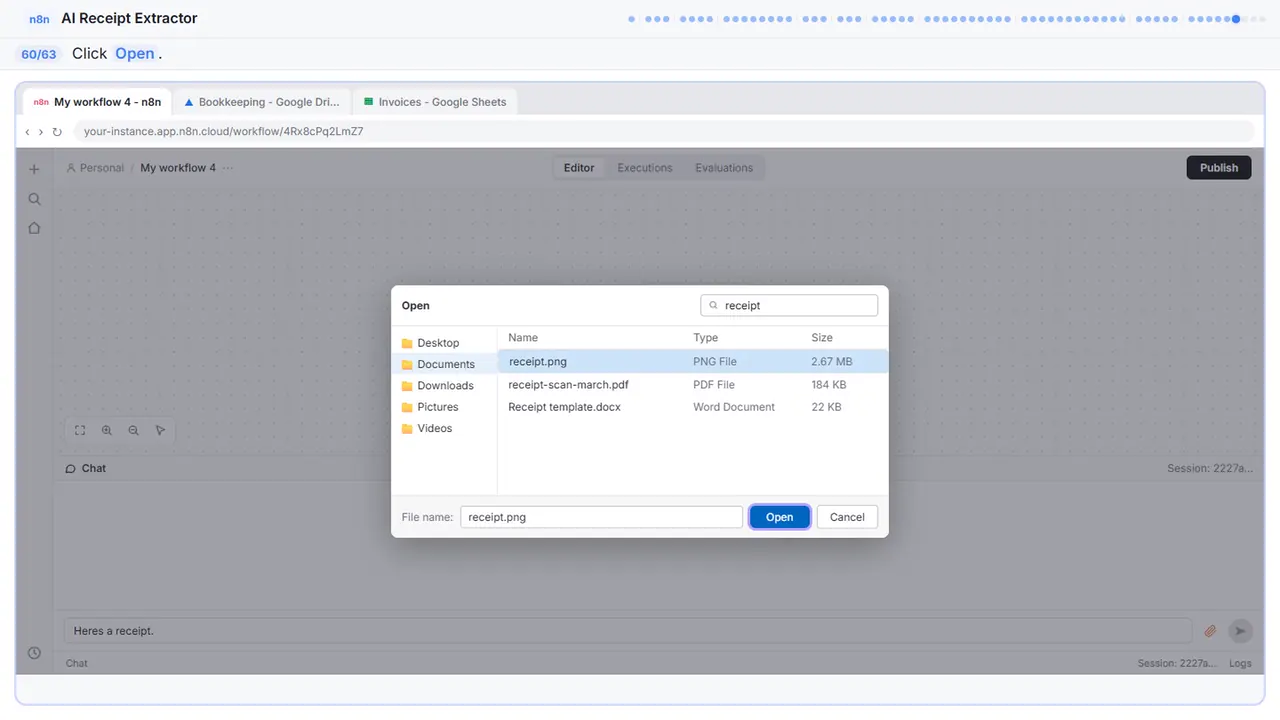
Task: Click the clock history icon in sidebar
Action: click(x=34, y=653)
